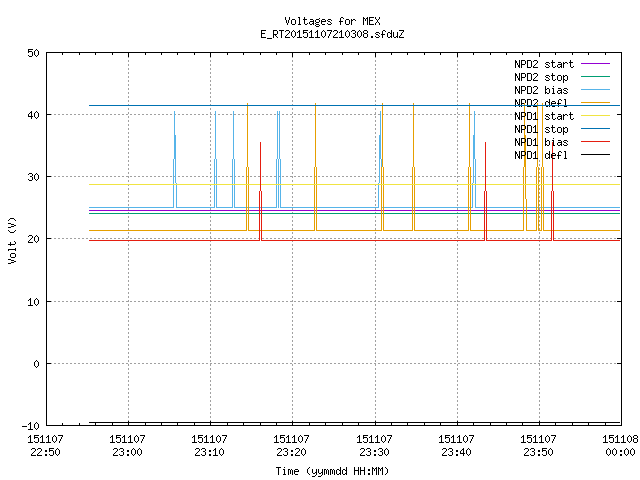This screenshot has width=640, height=480.
Task: Click the chart title 'Voltages for MEX'
Action: (332, 21)
